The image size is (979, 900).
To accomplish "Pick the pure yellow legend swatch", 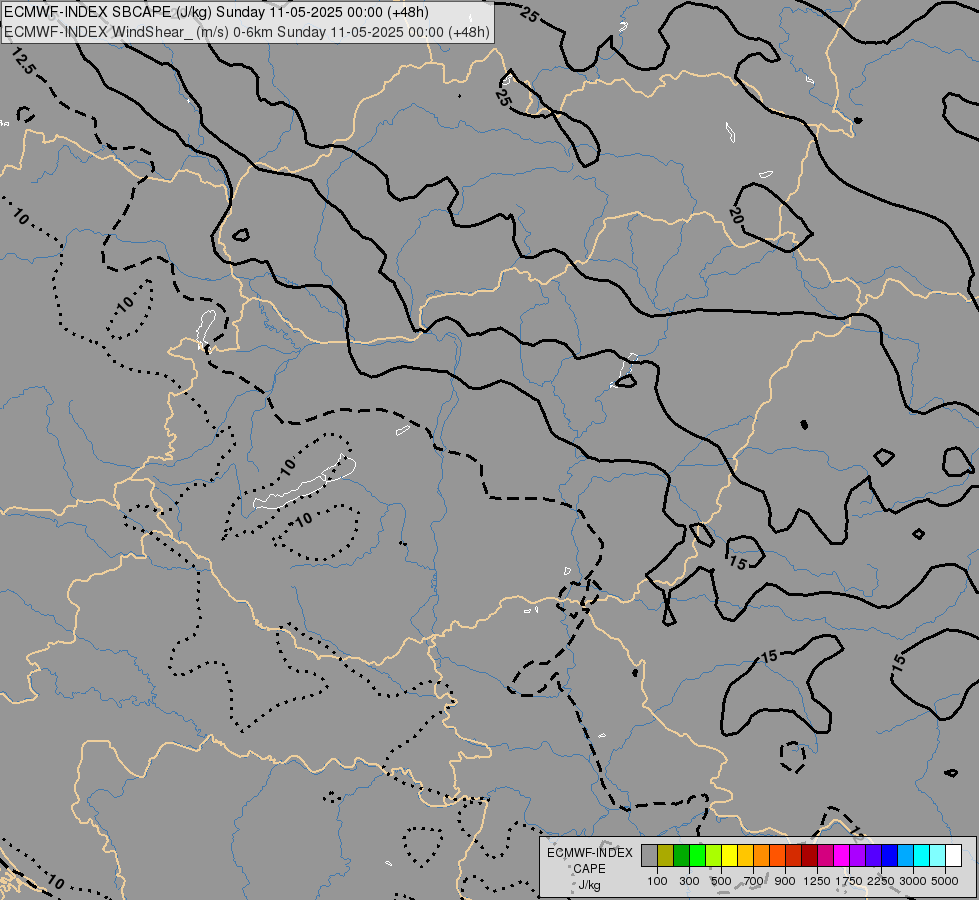I will click(729, 856).
